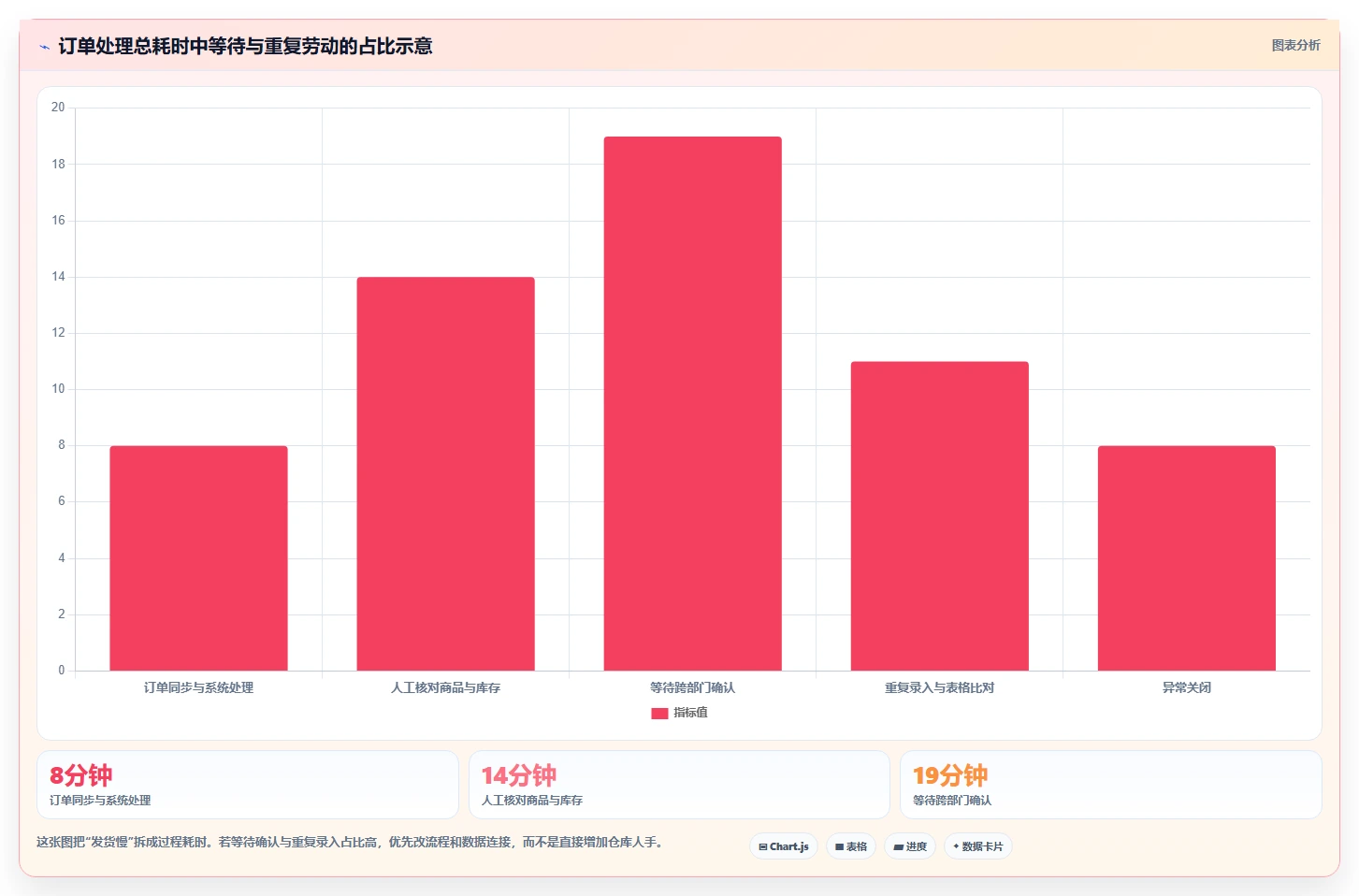Screen dimensions: 1359x896
Task: Click the 14分钟 value in the second card
Action: (518, 775)
